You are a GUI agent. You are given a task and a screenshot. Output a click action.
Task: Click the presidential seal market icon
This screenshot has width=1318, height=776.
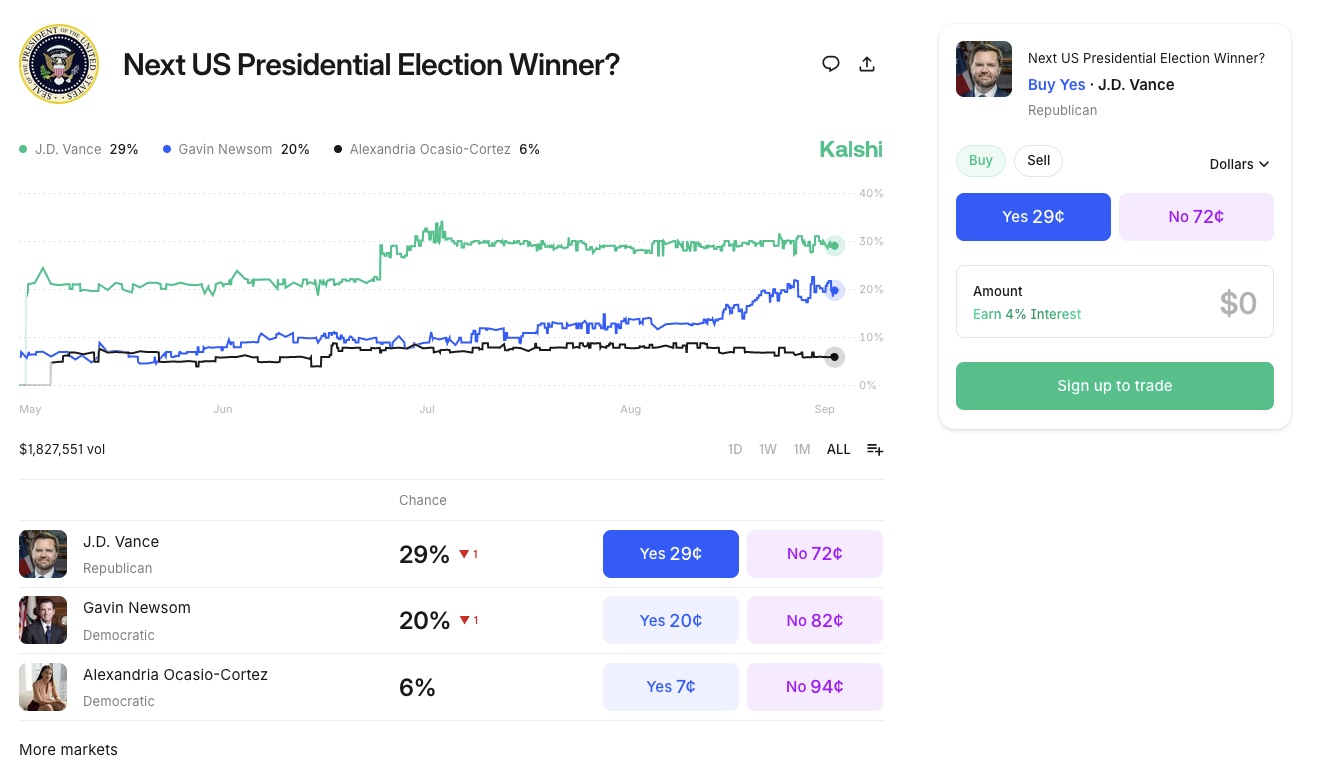point(59,64)
